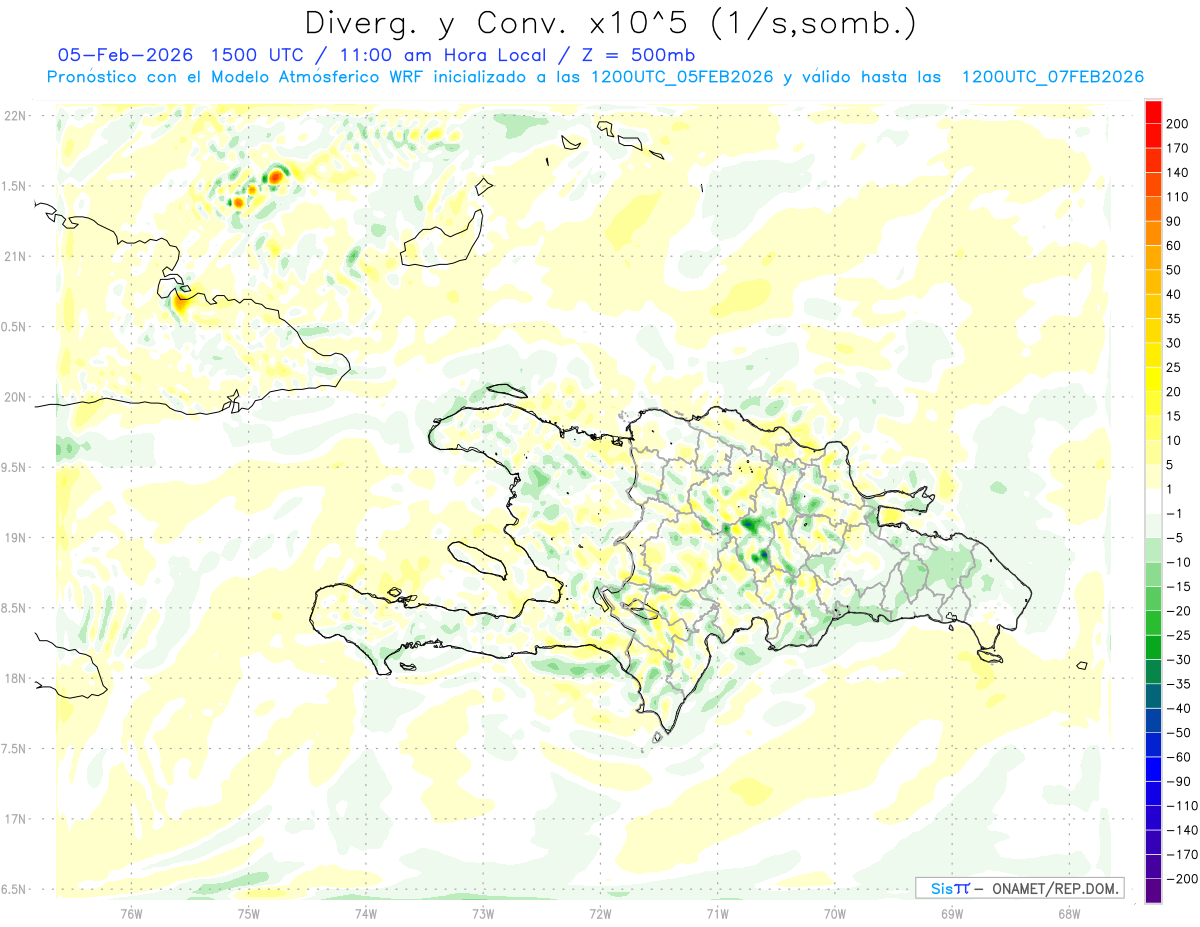Click the positive "25" colorbar label
The height and width of the screenshot is (927, 1200).
(x=1175, y=367)
